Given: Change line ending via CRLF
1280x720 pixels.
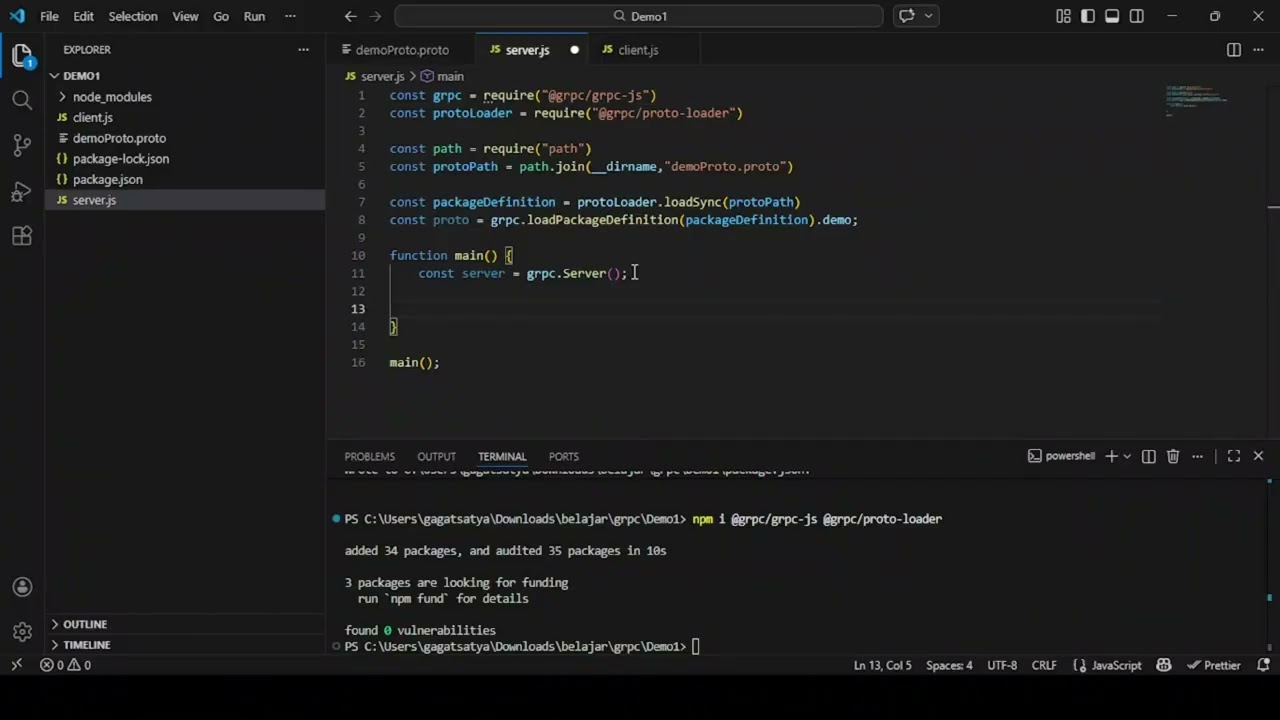Looking at the screenshot, I should point(1044,665).
